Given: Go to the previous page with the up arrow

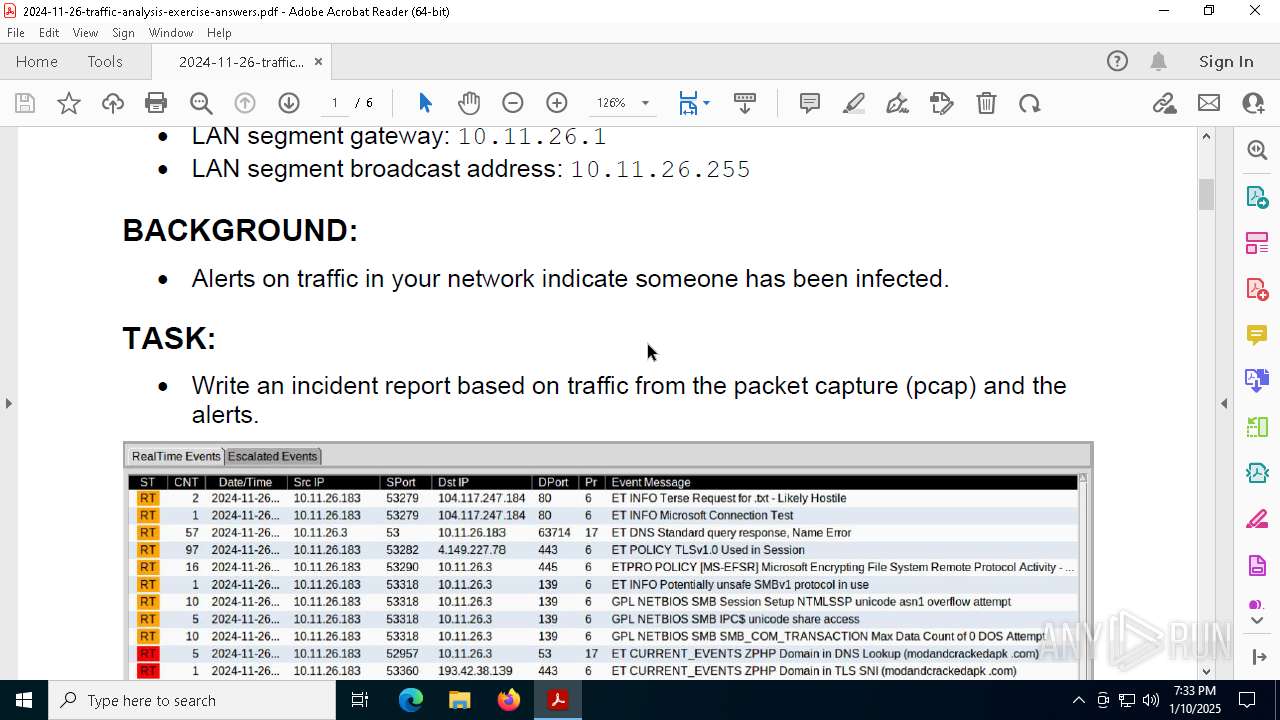Looking at the screenshot, I should [245, 103].
